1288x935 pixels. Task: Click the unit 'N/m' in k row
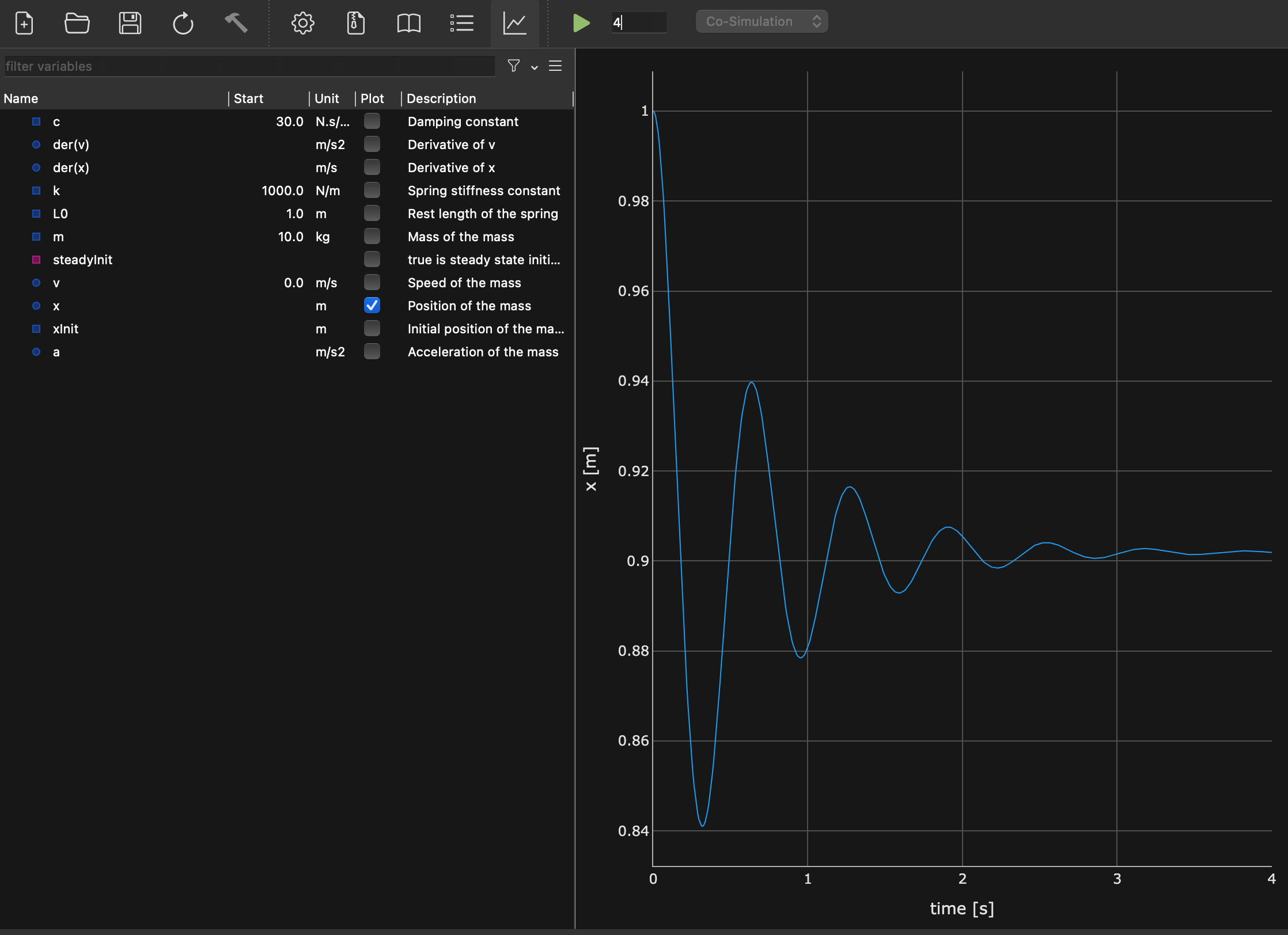point(328,191)
